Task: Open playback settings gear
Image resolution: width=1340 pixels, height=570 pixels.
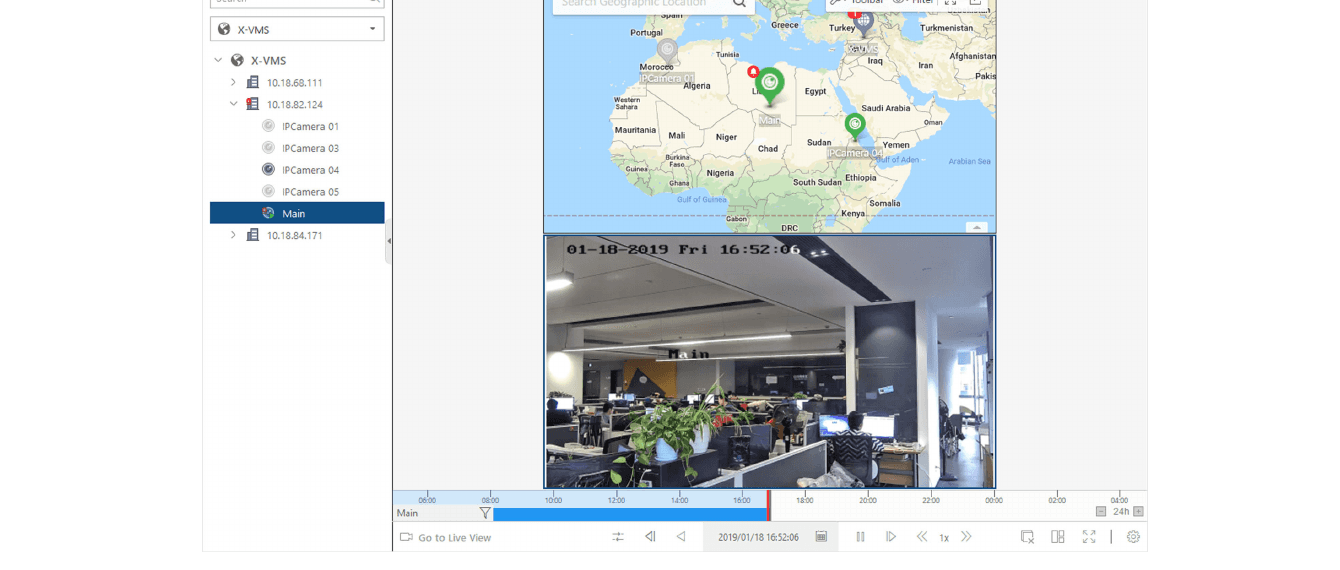Action: 1133,537
